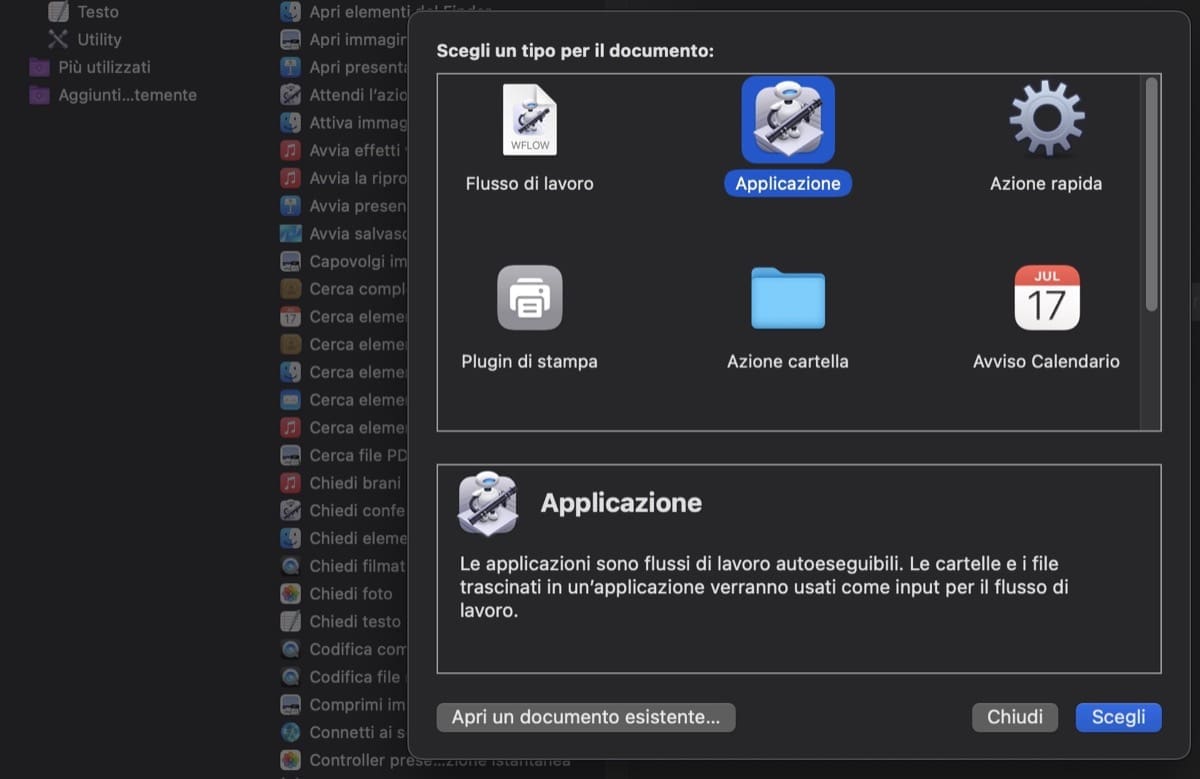Viewport: 1200px width, 779px height.
Task: Click the Chiudi button
Action: pyautogui.click(x=1014, y=717)
